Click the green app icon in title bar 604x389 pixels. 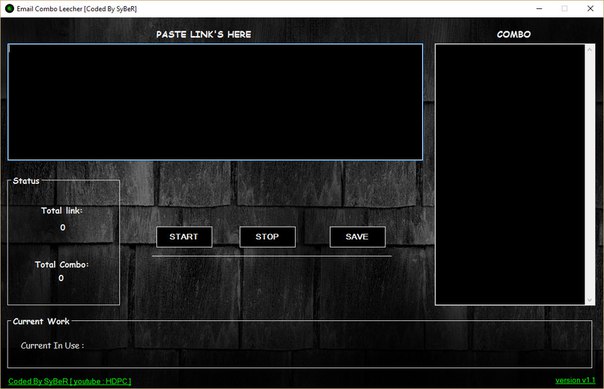[x=9, y=8]
